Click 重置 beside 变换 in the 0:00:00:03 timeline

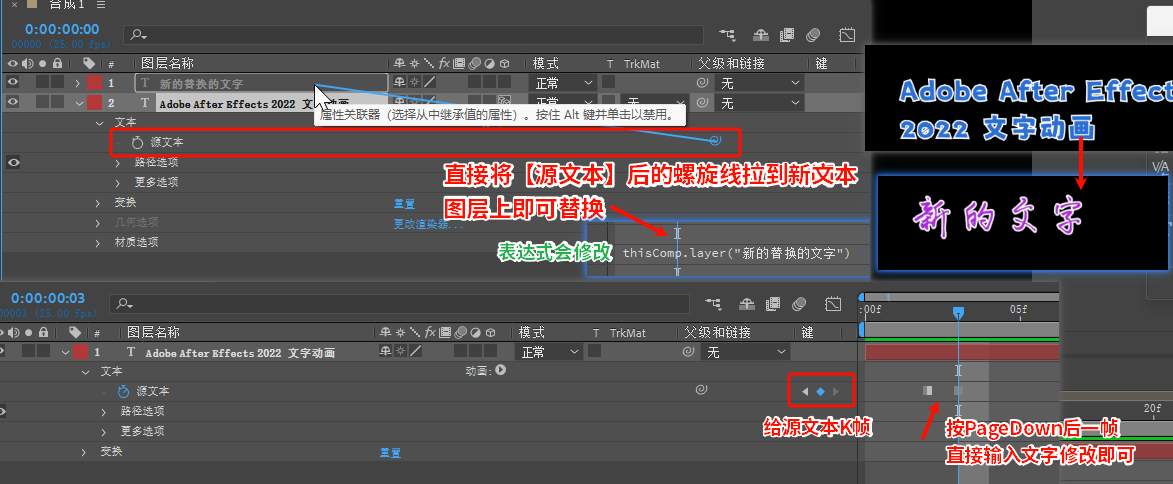tap(390, 453)
